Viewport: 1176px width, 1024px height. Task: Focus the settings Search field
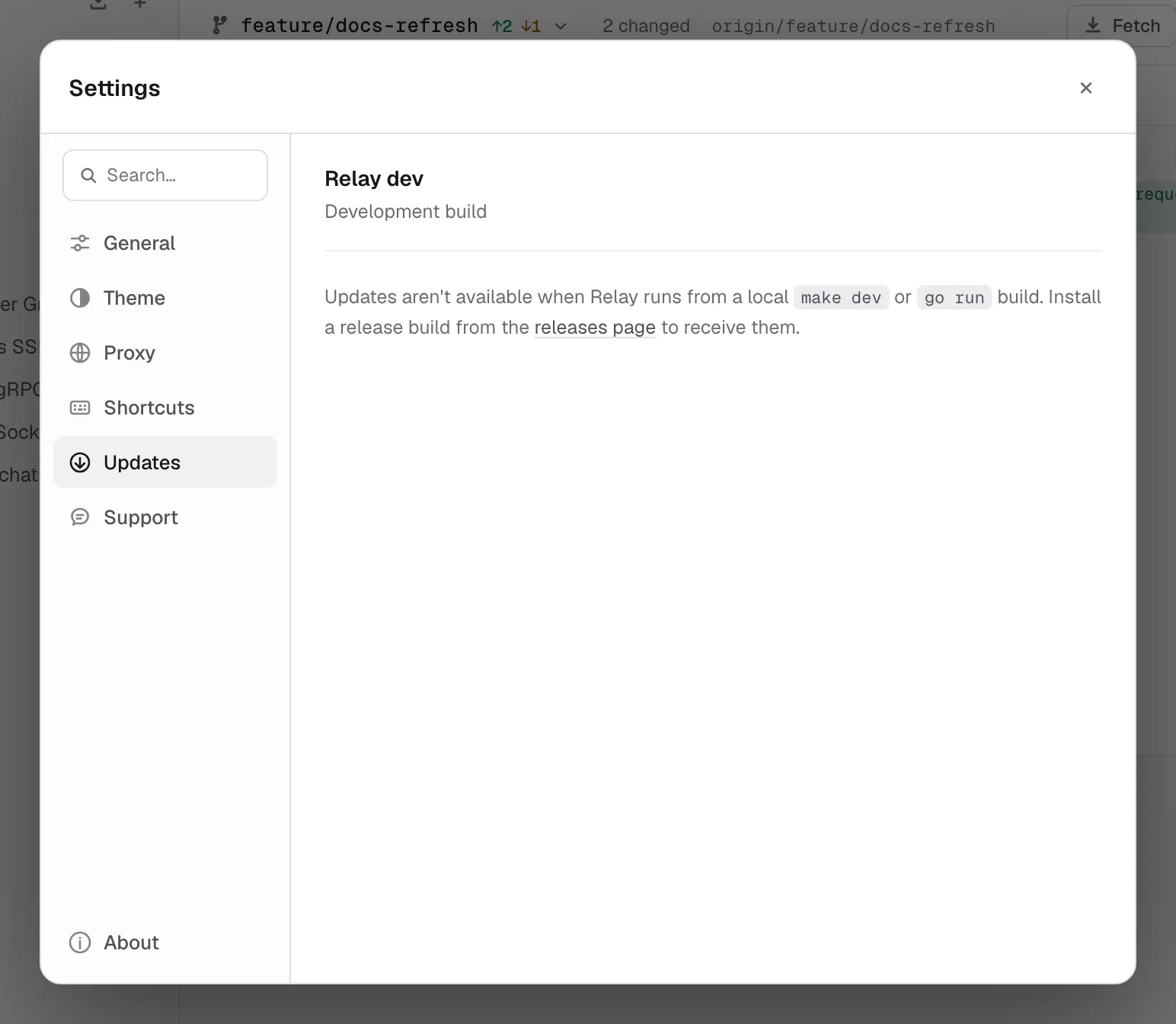click(x=165, y=175)
